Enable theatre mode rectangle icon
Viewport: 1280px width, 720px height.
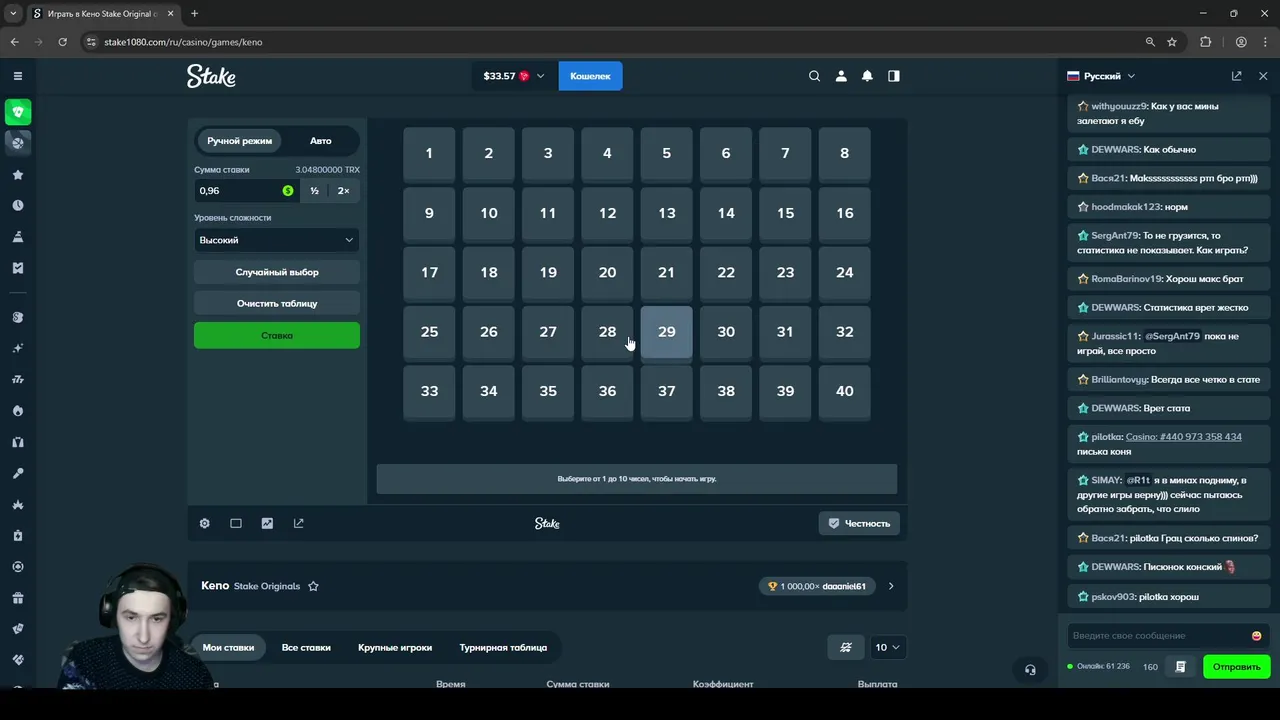click(236, 523)
